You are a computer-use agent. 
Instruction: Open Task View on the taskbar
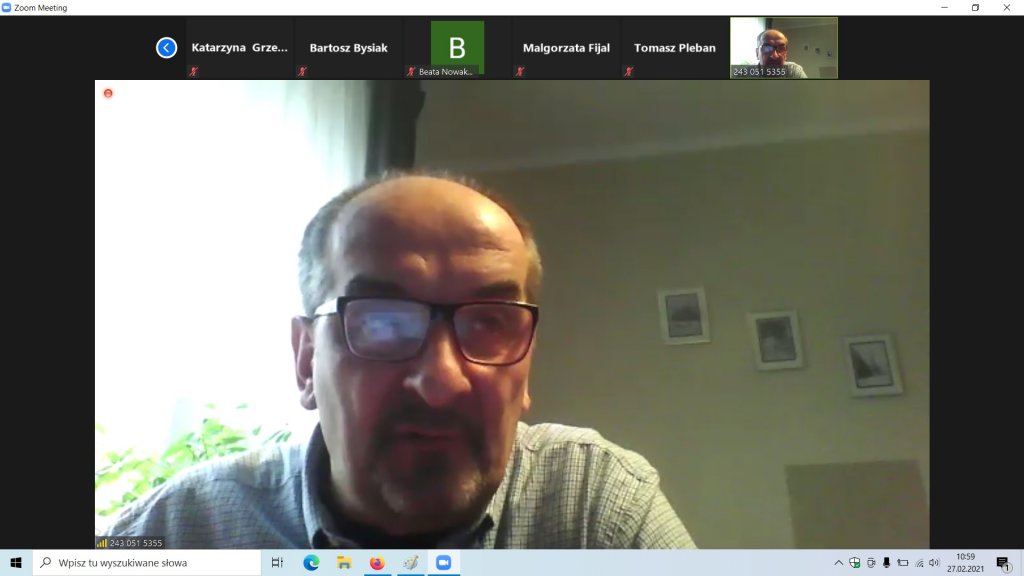tap(277, 562)
